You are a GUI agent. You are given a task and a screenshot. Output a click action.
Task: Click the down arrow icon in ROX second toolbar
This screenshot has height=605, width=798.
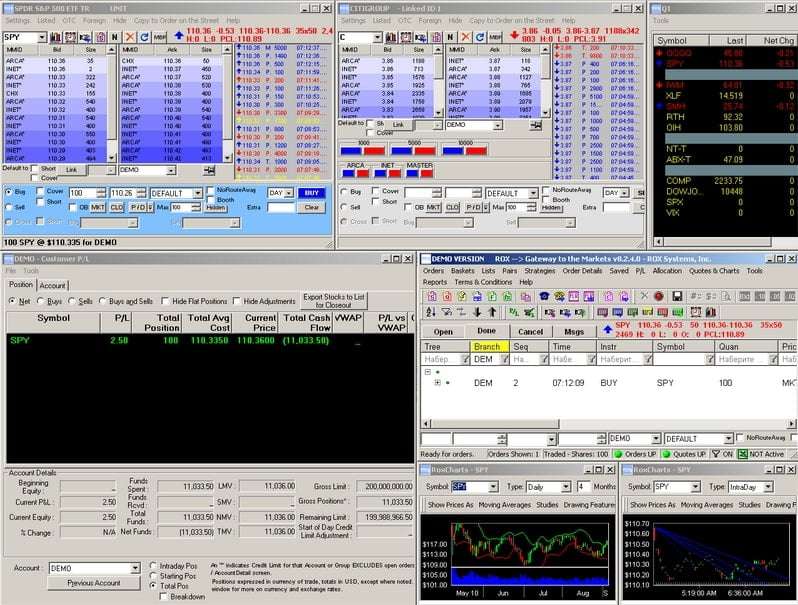(x=477, y=312)
